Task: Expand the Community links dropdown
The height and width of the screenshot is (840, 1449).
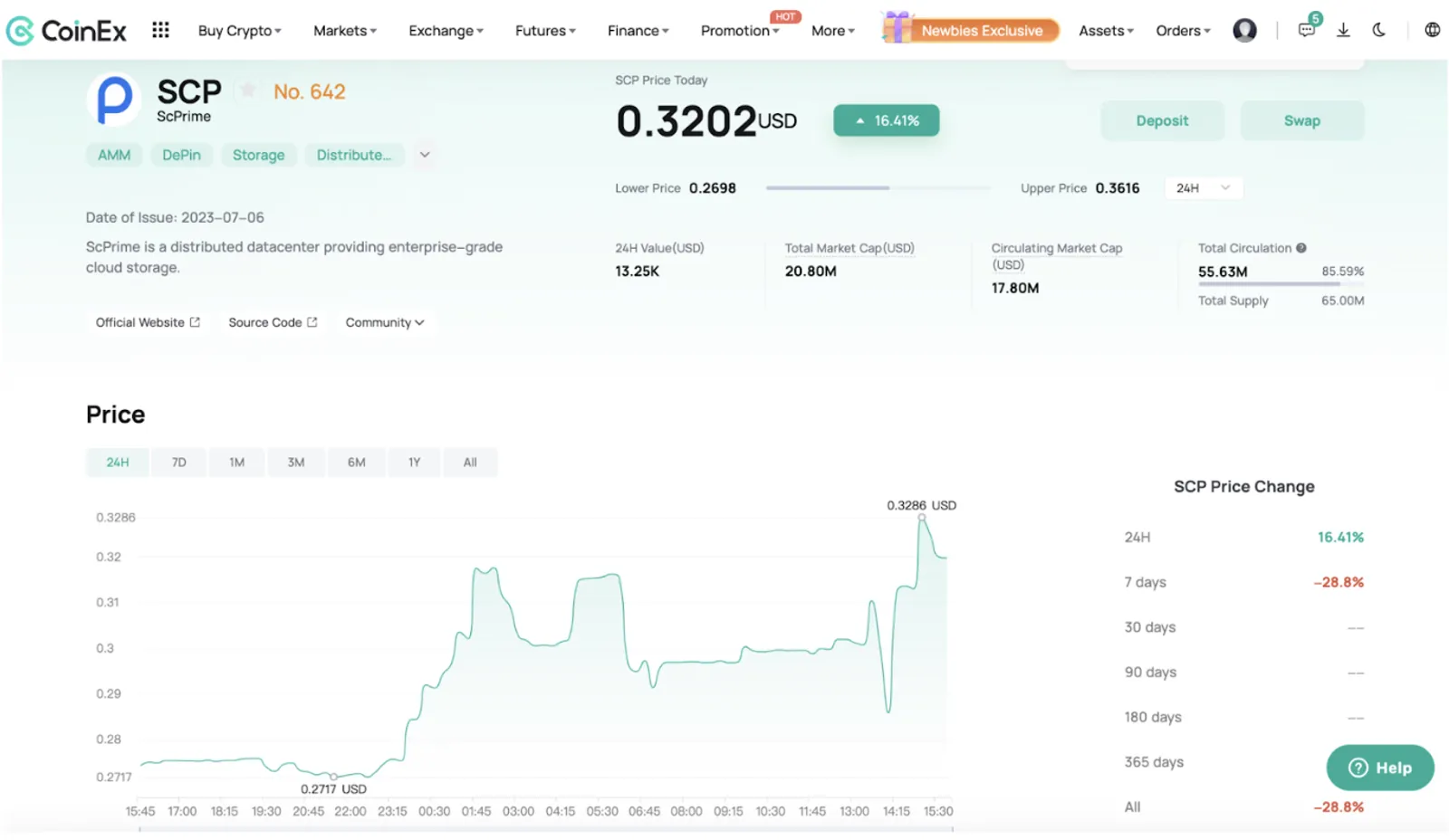Action: tap(385, 322)
